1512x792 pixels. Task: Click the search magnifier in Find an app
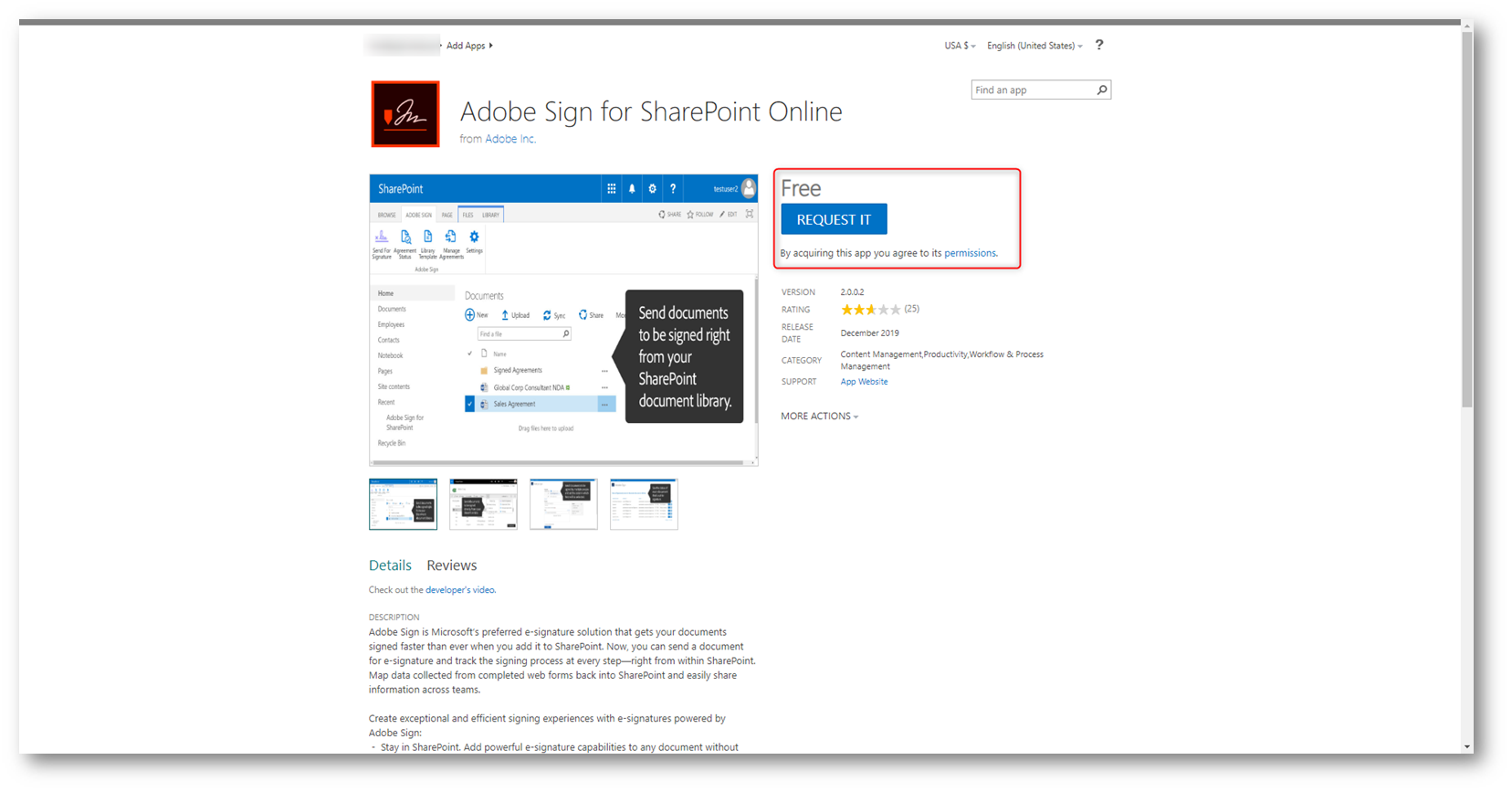(1101, 90)
